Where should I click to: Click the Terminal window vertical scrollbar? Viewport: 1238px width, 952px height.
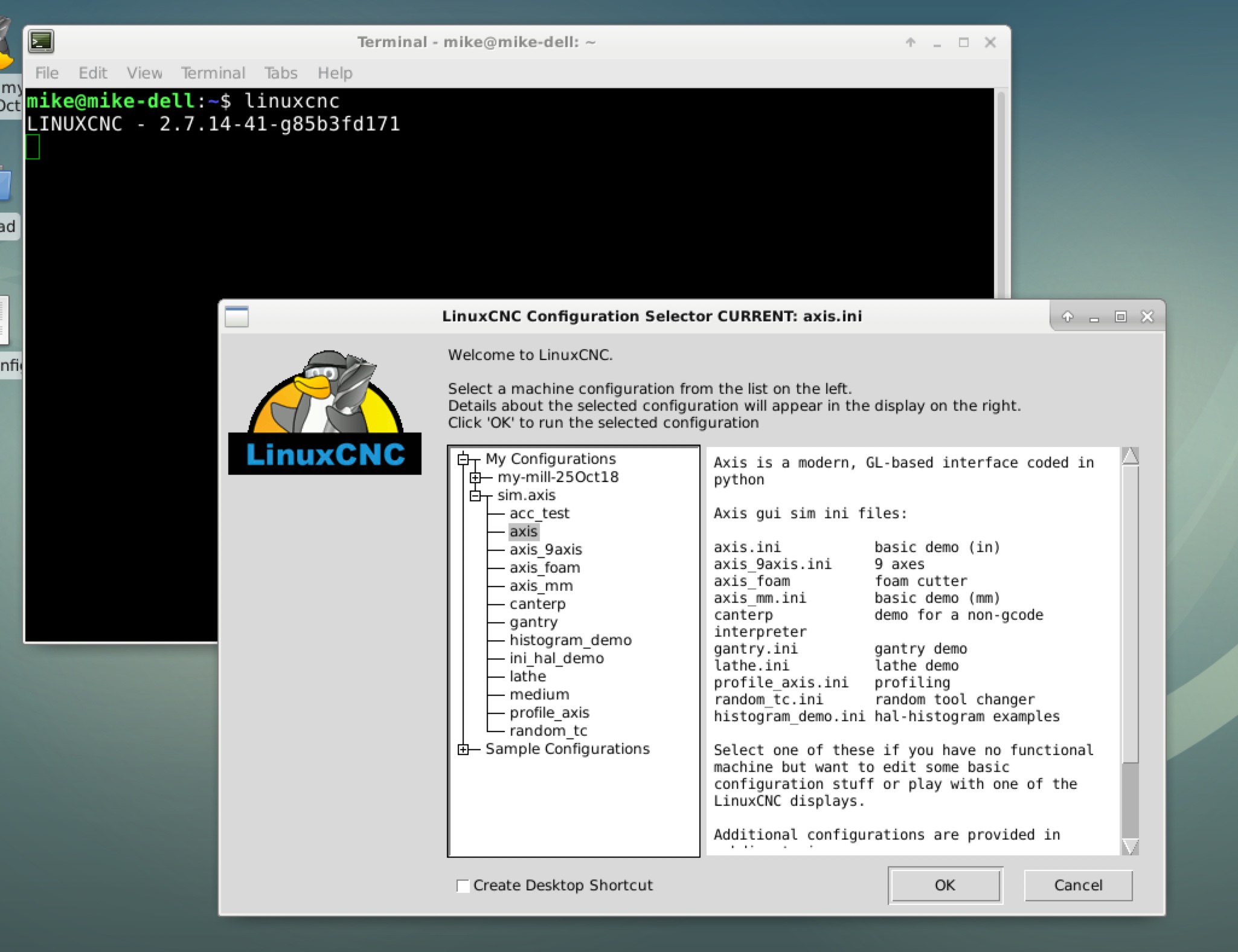click(x=1001, y=193)
